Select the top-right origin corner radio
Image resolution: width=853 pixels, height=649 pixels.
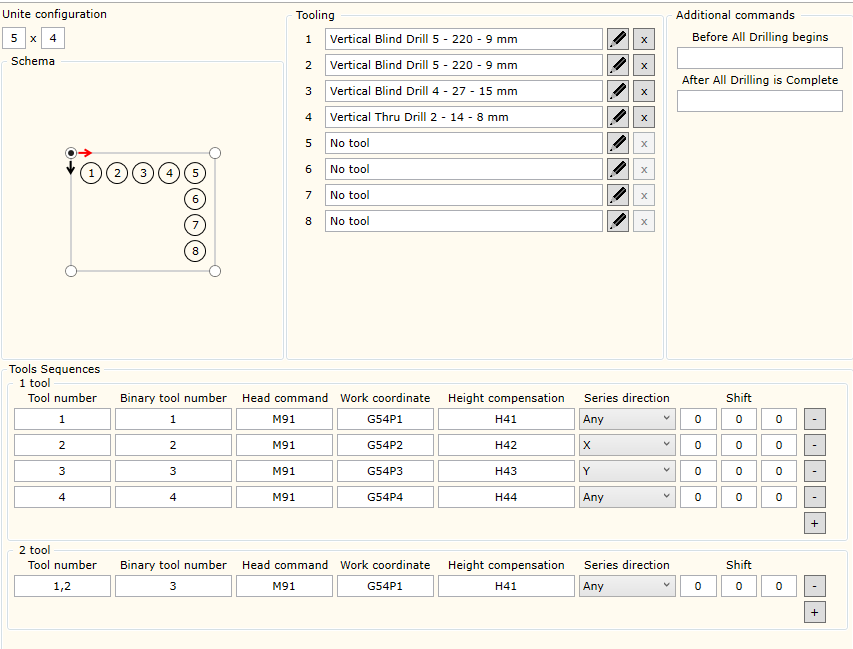click(x=215, y=153)
